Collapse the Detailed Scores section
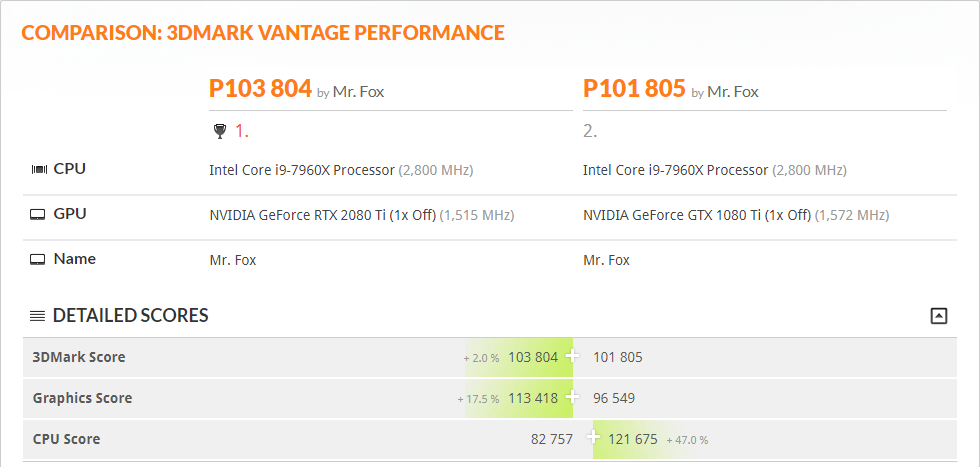The width and height of the screenshot is (980, 467). 939,316
